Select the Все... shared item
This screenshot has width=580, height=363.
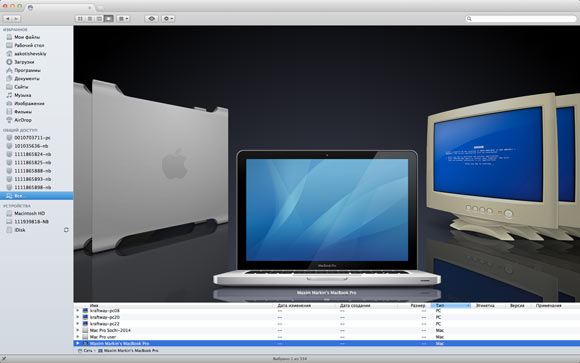click(36, 196)
